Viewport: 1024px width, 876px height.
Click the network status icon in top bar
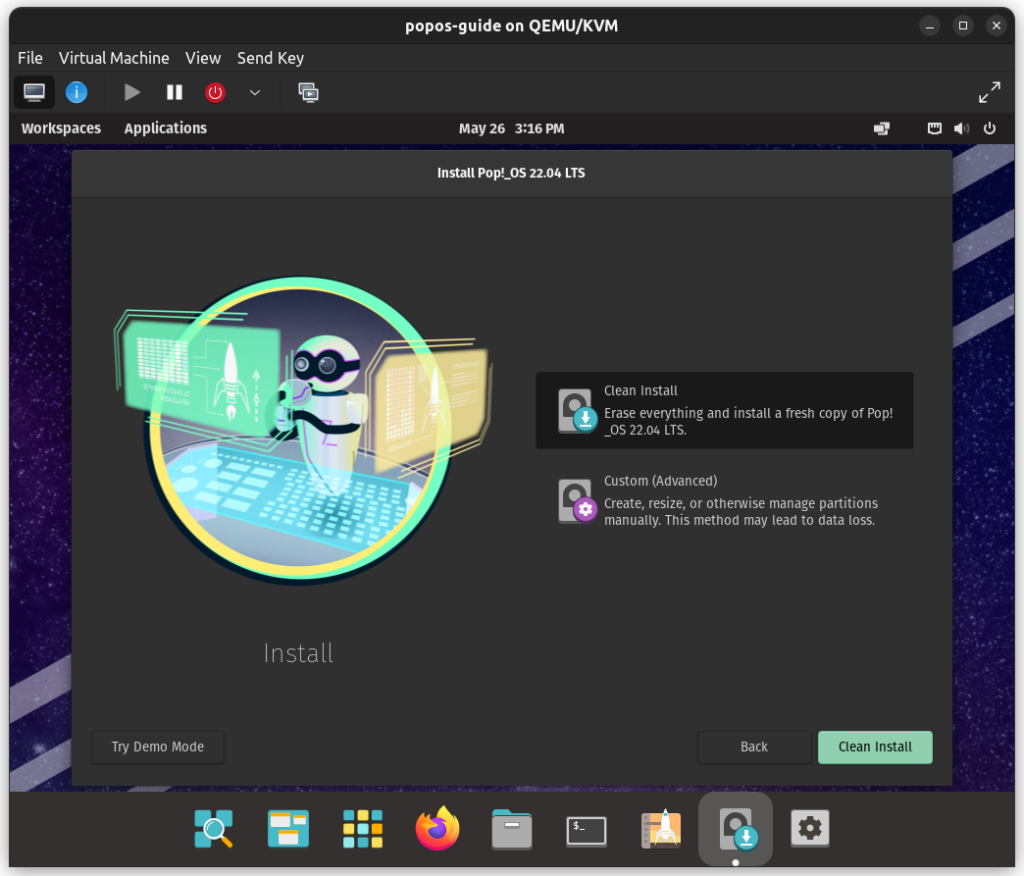point(935,129)
